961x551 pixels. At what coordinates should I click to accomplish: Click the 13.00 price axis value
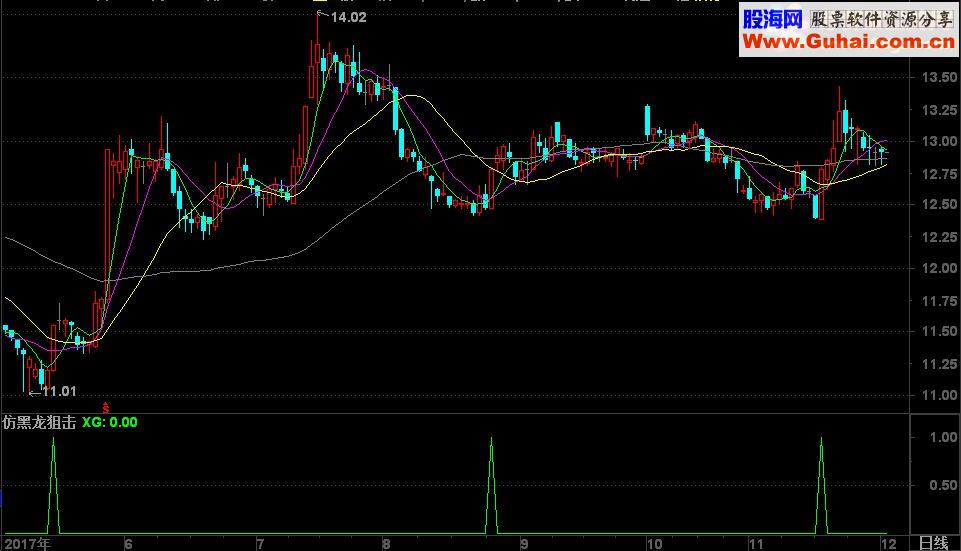pos(939,141)
